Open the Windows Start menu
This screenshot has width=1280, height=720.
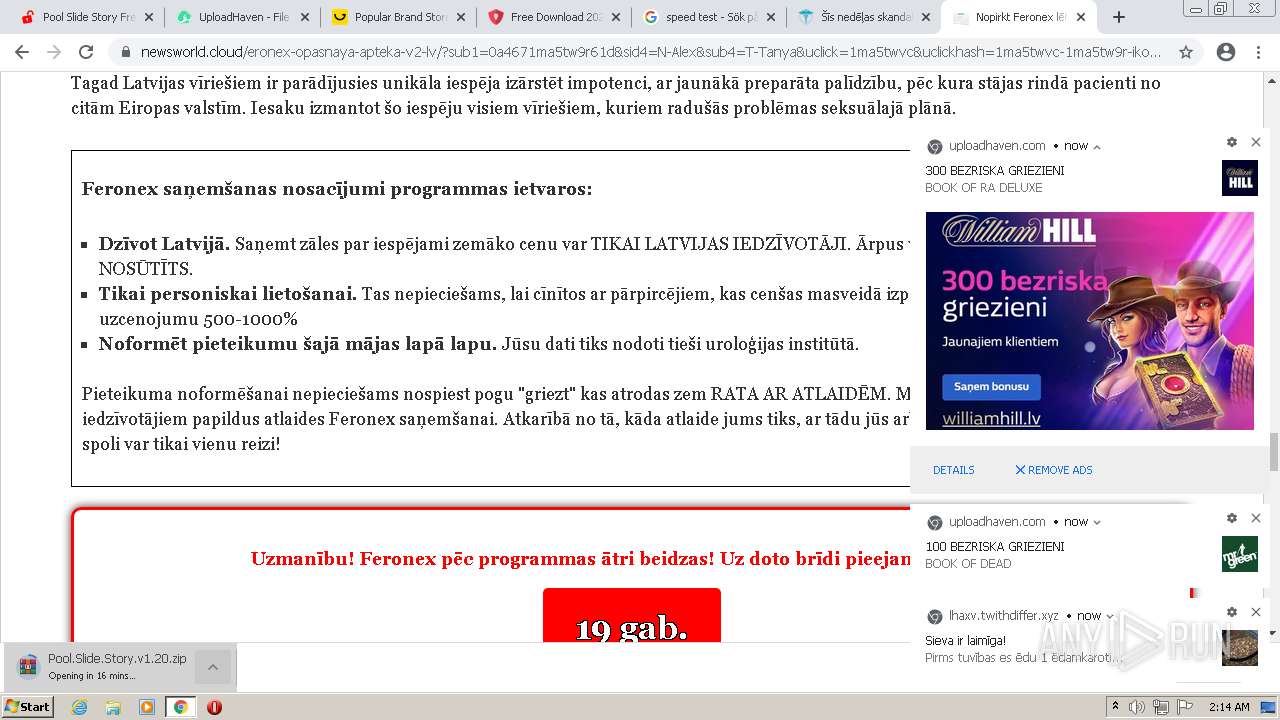click(x=28, y=706)
